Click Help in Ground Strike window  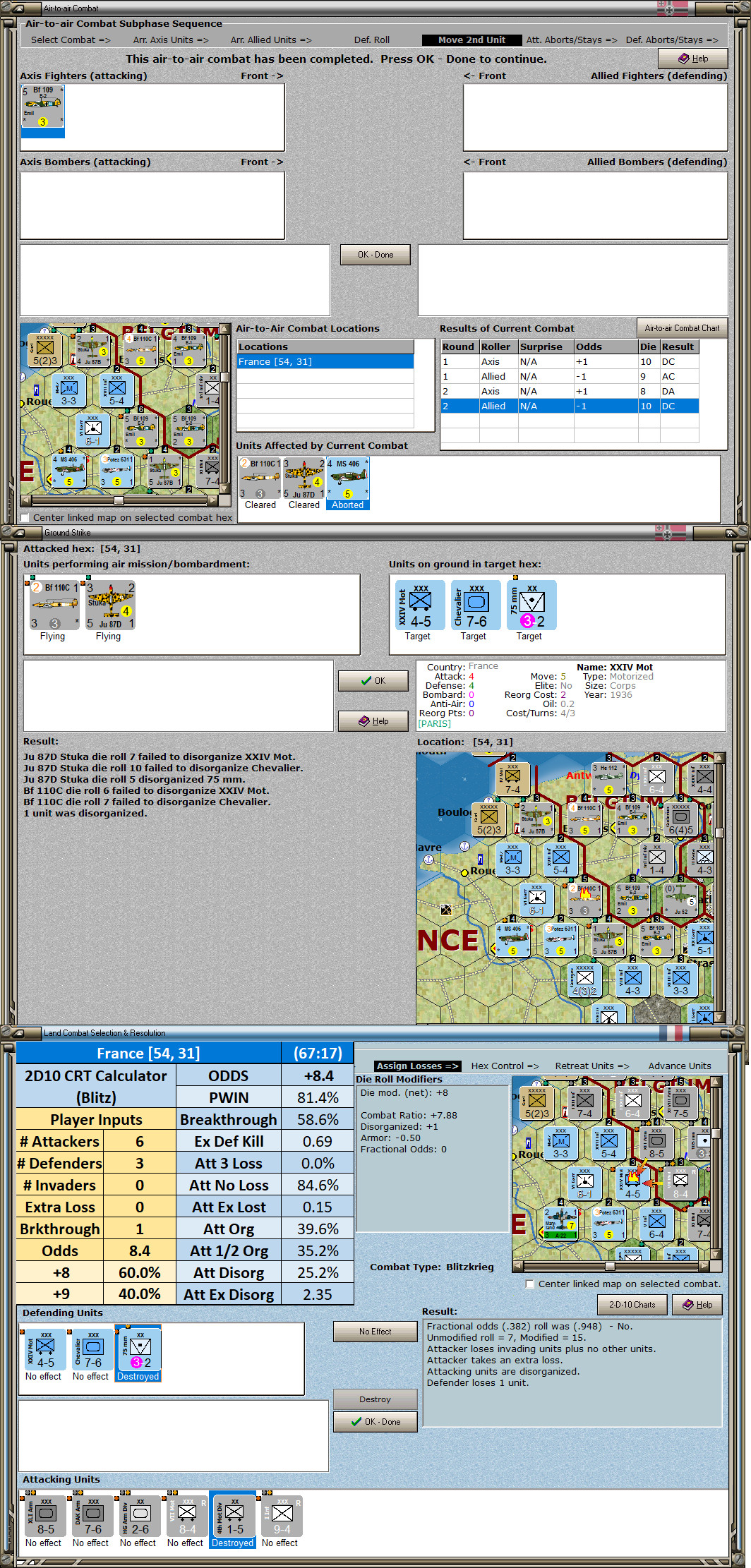click(x=373, y=720)
